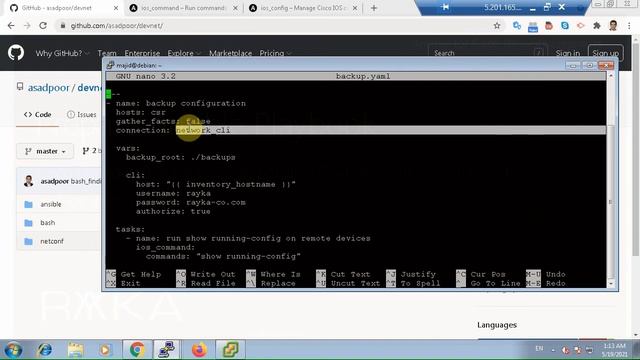Open the bash folder

coord(47,223)
